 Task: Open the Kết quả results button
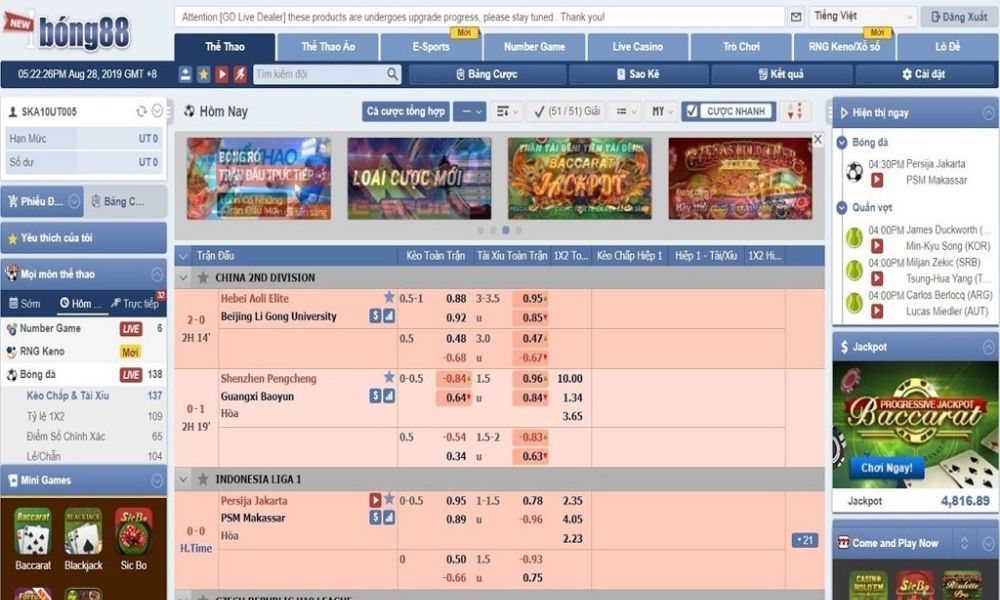tap(781, 75)
